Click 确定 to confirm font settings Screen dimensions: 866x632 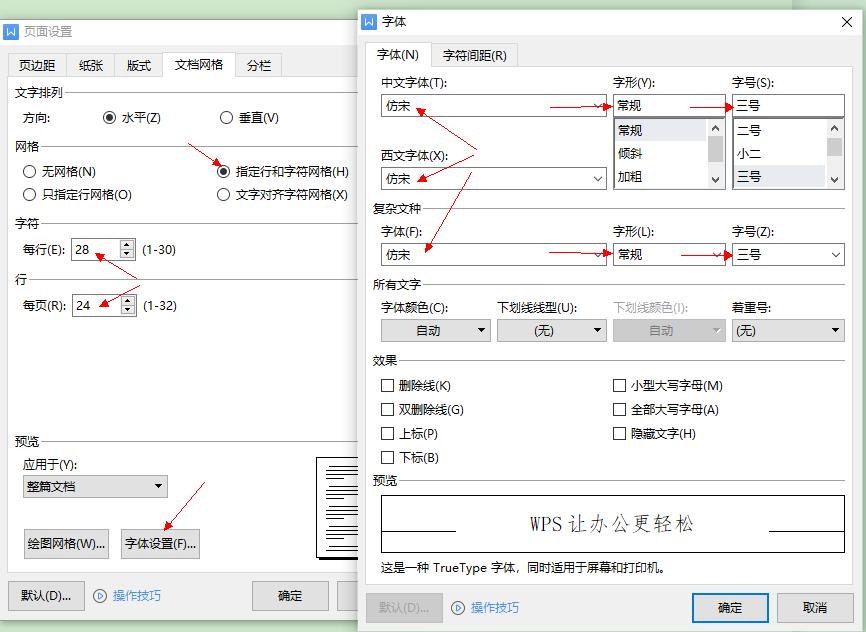[729, 608]
